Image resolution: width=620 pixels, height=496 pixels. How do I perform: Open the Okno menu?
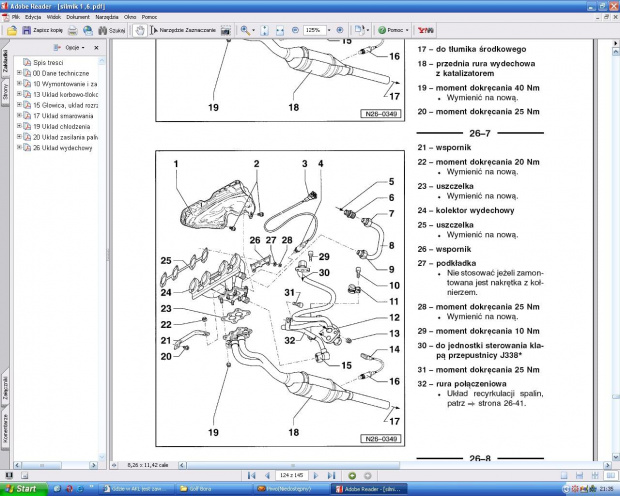point(130,17)
